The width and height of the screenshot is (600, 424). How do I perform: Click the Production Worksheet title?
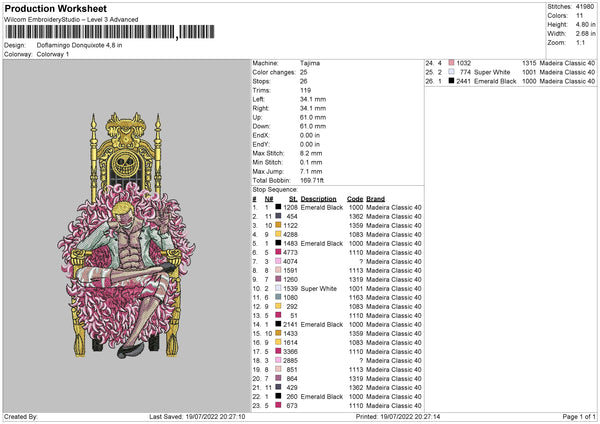pos(56,8)
